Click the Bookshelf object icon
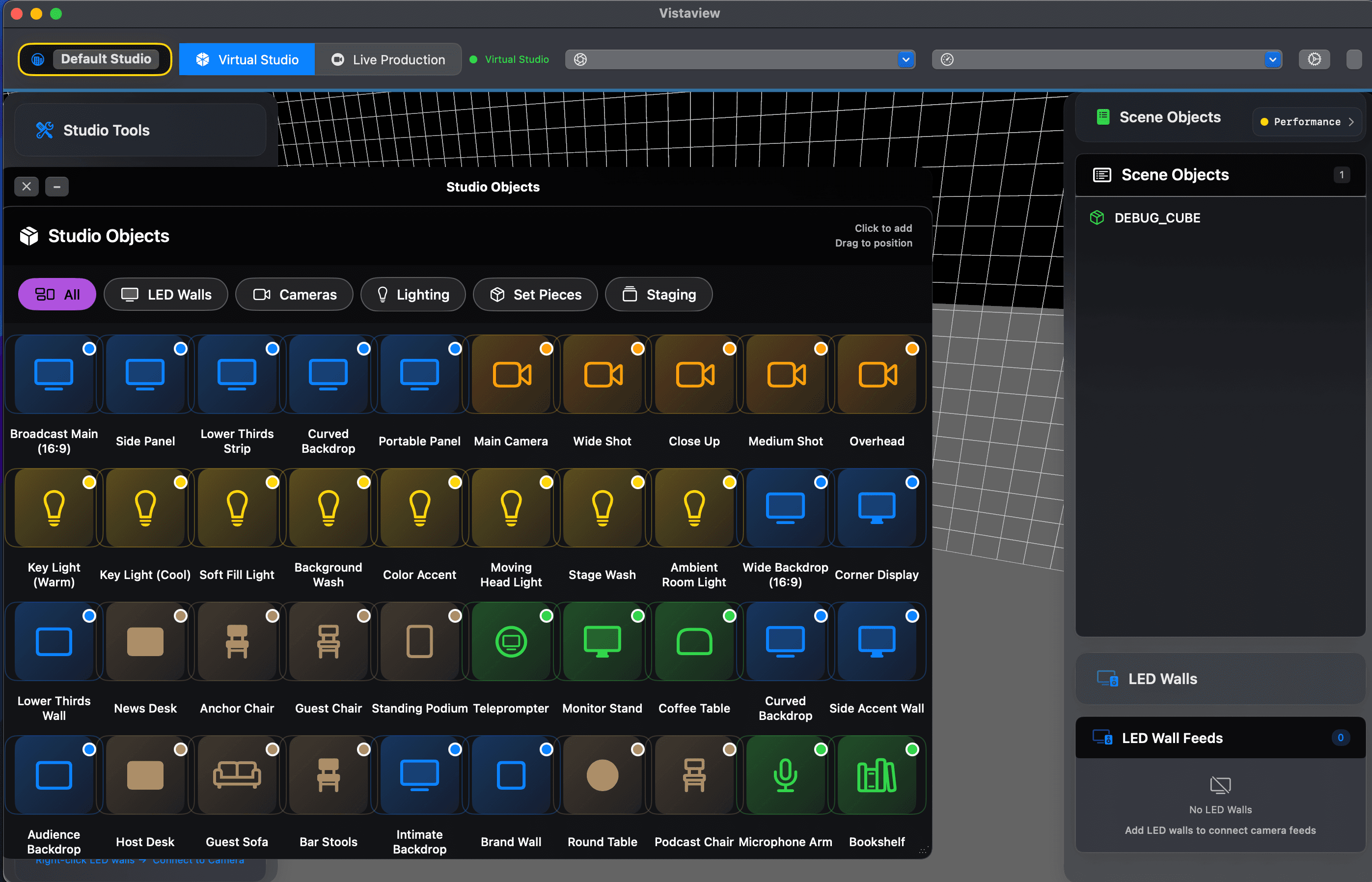This screenshot has height=882, width=1372. 876,775
